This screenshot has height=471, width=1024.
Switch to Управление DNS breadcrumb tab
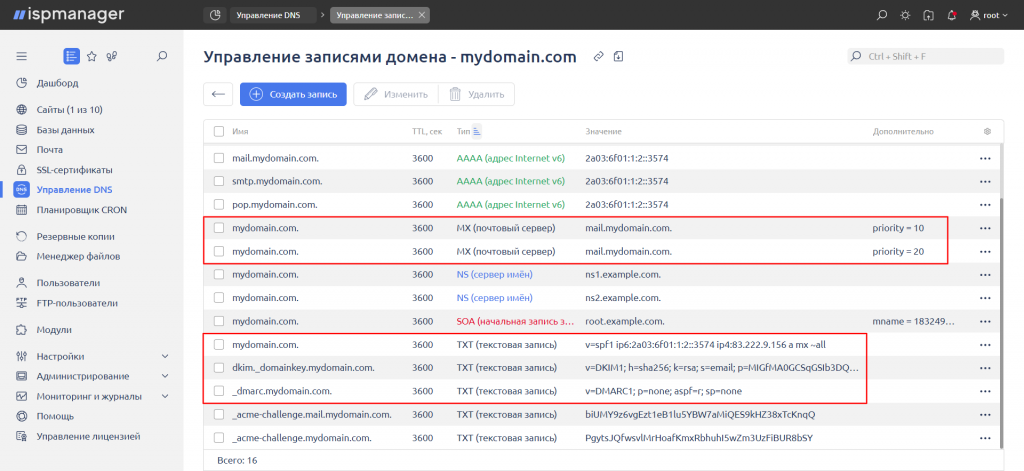tap(273, 15)
